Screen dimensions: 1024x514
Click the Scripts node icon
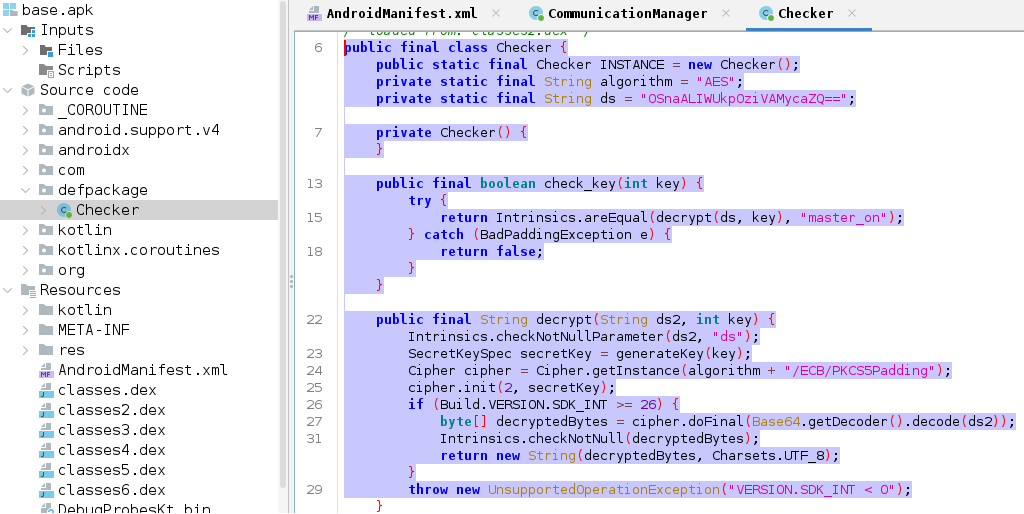point(47,70)
